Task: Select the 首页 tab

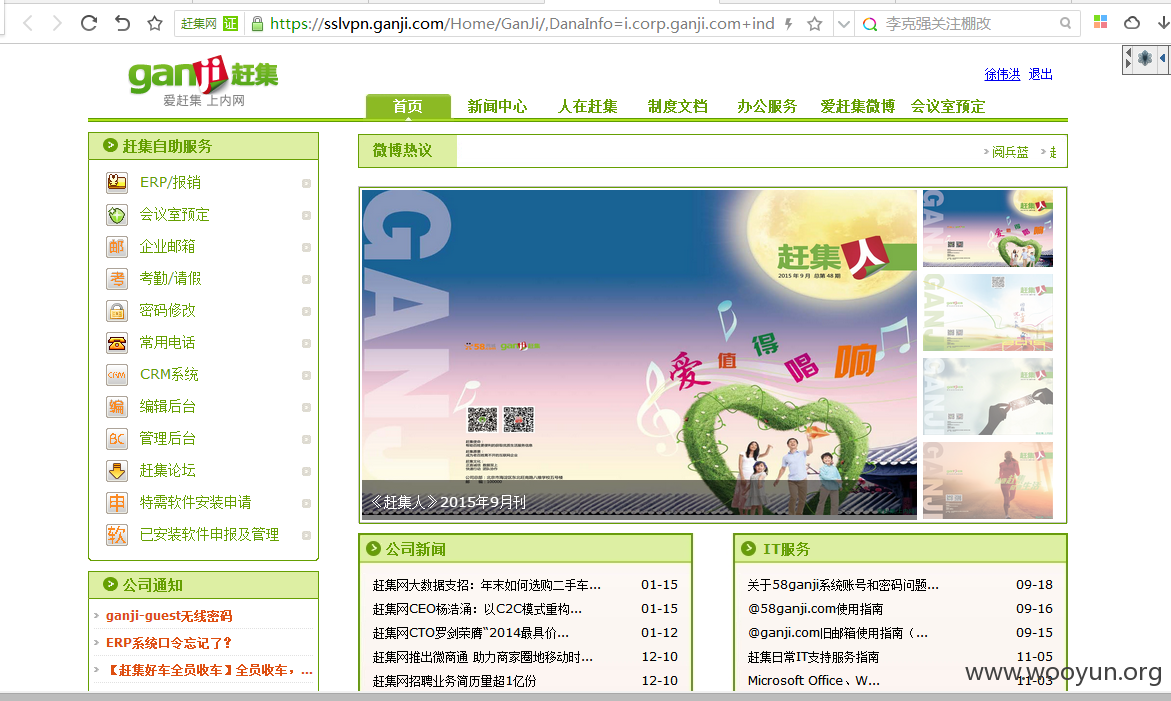Action: (x=408, y=106)
